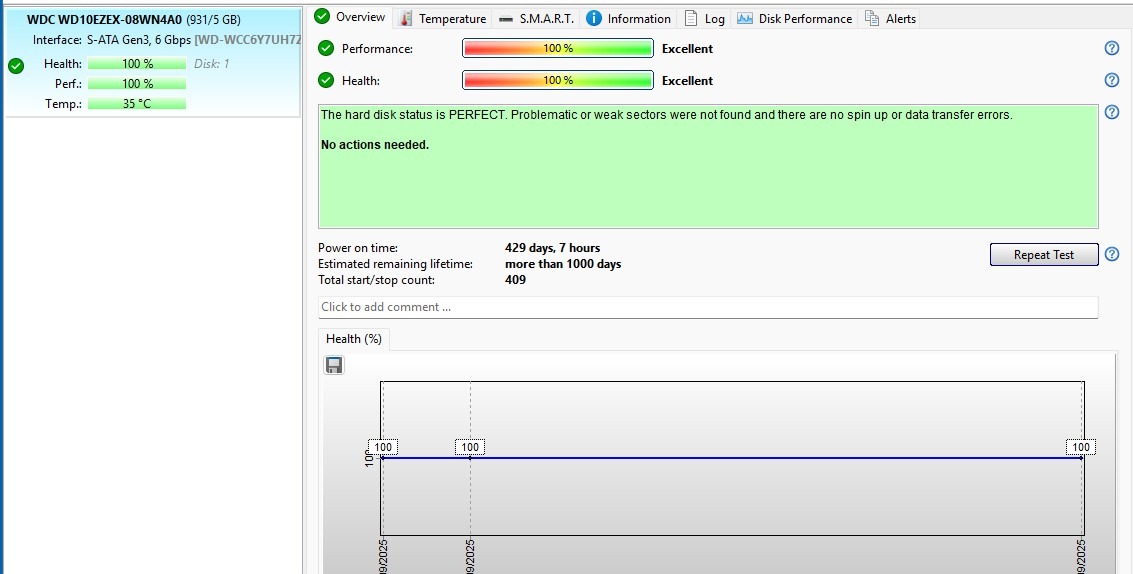1133x574 pixels.
Task: Click green status check in disk list panel
Action: [x=16, y=66]
